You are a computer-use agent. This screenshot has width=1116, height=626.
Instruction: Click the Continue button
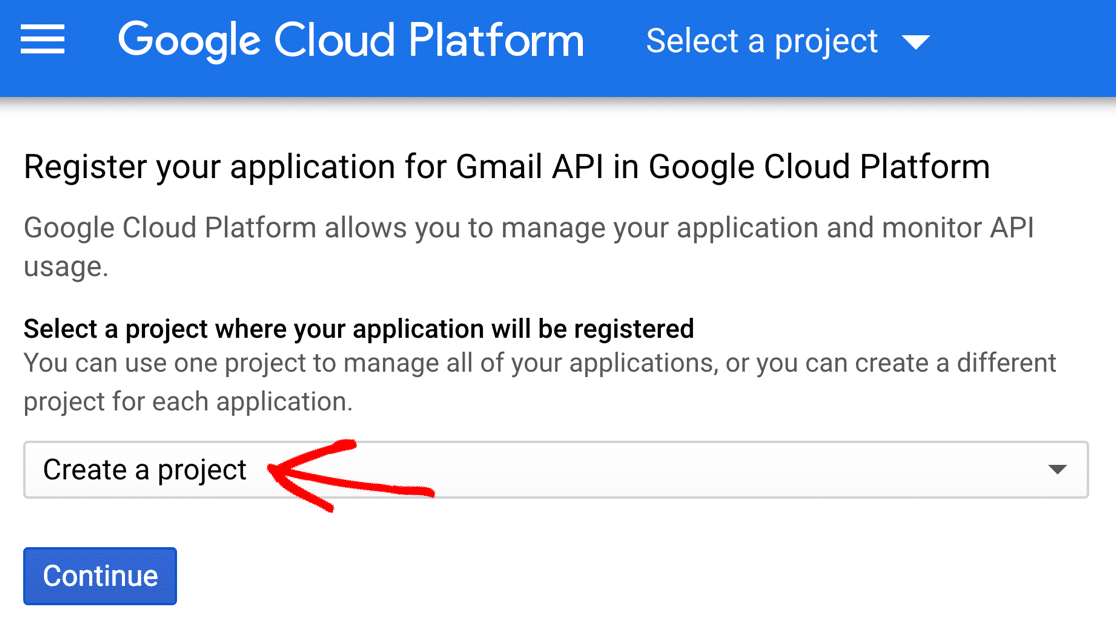(x=100, y=576)
